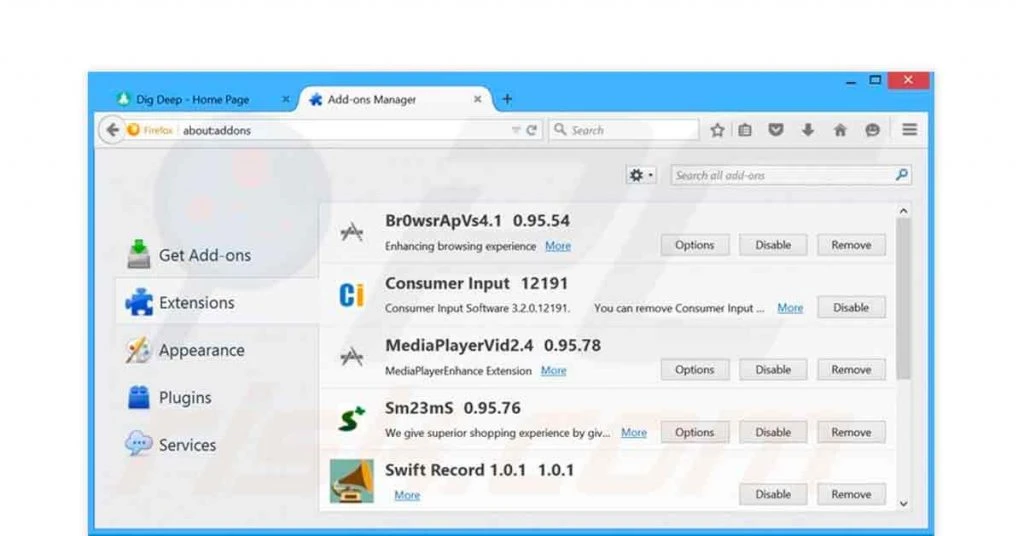The height and width of the screenshot is (536, 1024).
Task: Focus the browser Search box
Action: click(x=624, y=130)
